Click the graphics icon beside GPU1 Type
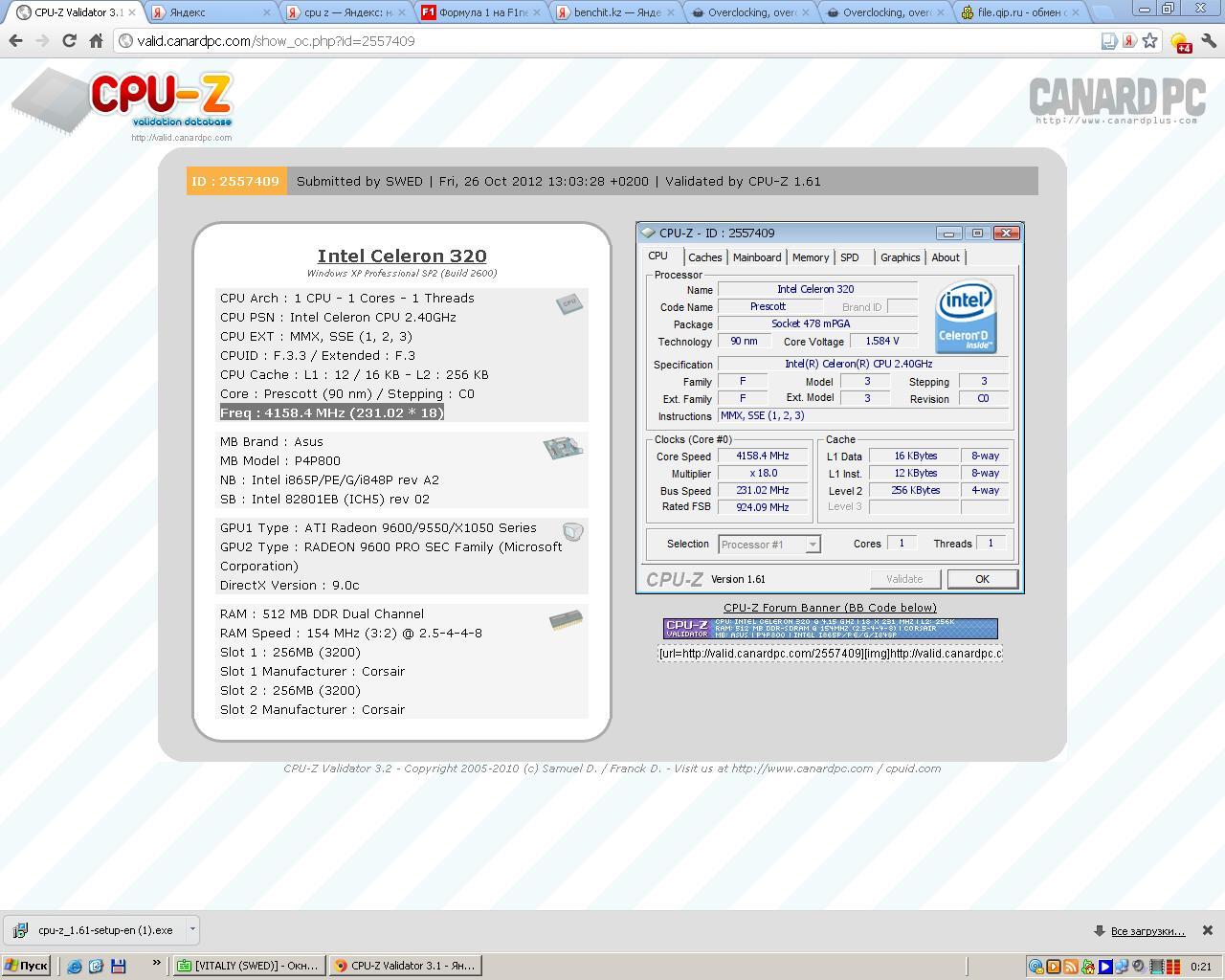The image size is (1225, 980). coord(572,532)
